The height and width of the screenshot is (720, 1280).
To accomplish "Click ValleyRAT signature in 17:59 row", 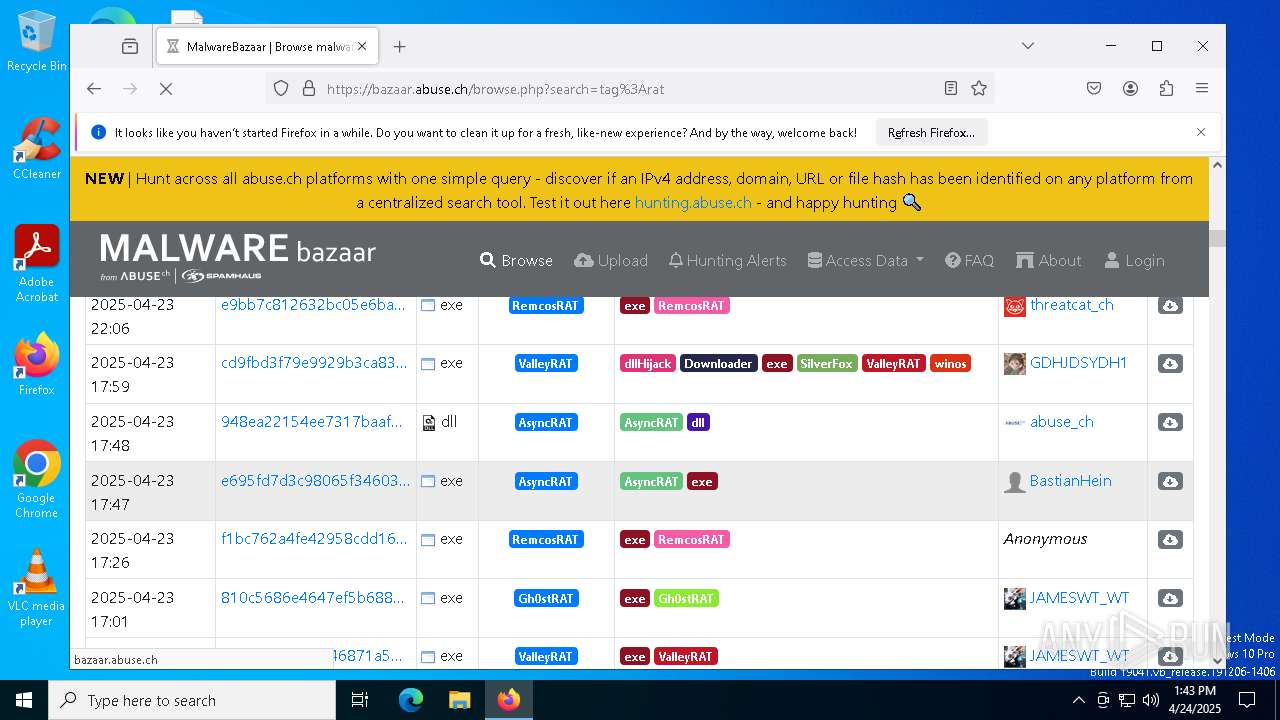I will 546,364.
